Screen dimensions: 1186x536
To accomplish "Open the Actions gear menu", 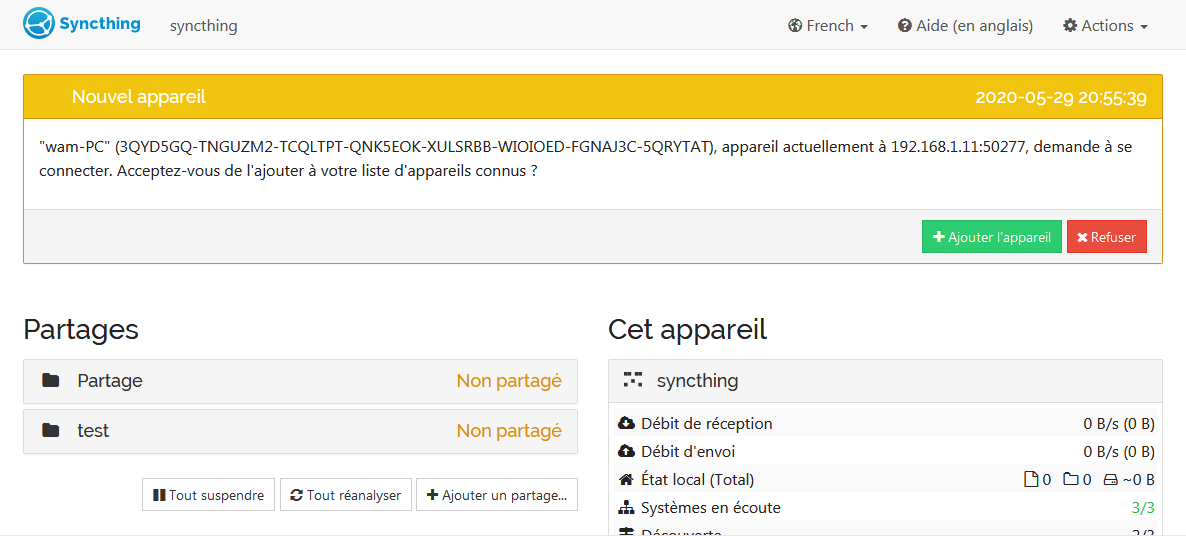I will [x=1105, y=26].
